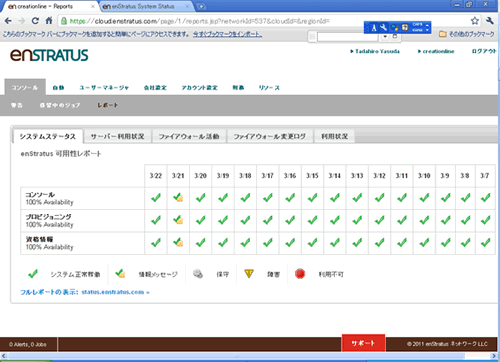Click the browser address bar URL
This screenshot has height=362, width=500.
199,21
